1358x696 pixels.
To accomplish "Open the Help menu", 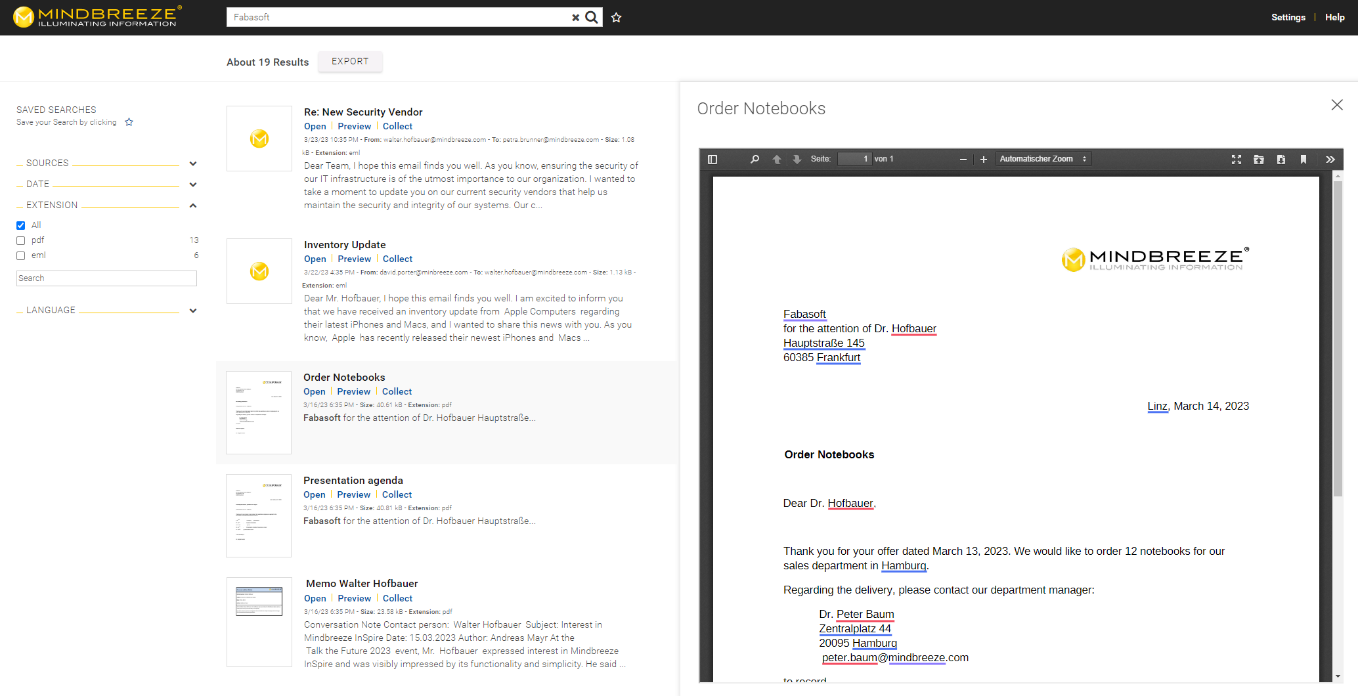I will click(x=1335, y=17).
